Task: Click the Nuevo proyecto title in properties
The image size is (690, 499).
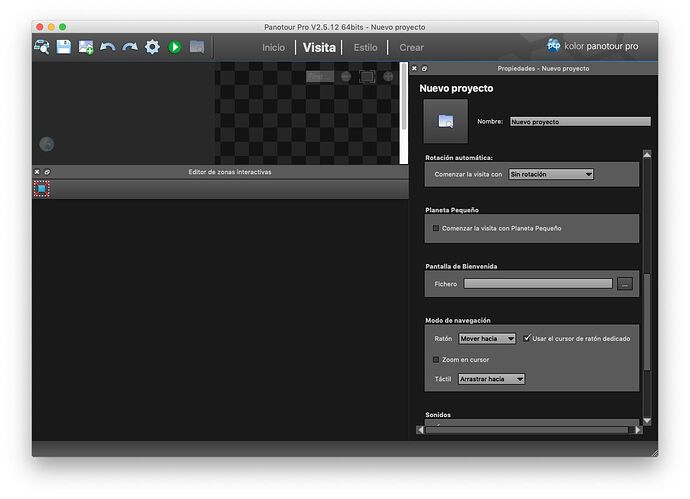Action: click(x=456, y=88)
